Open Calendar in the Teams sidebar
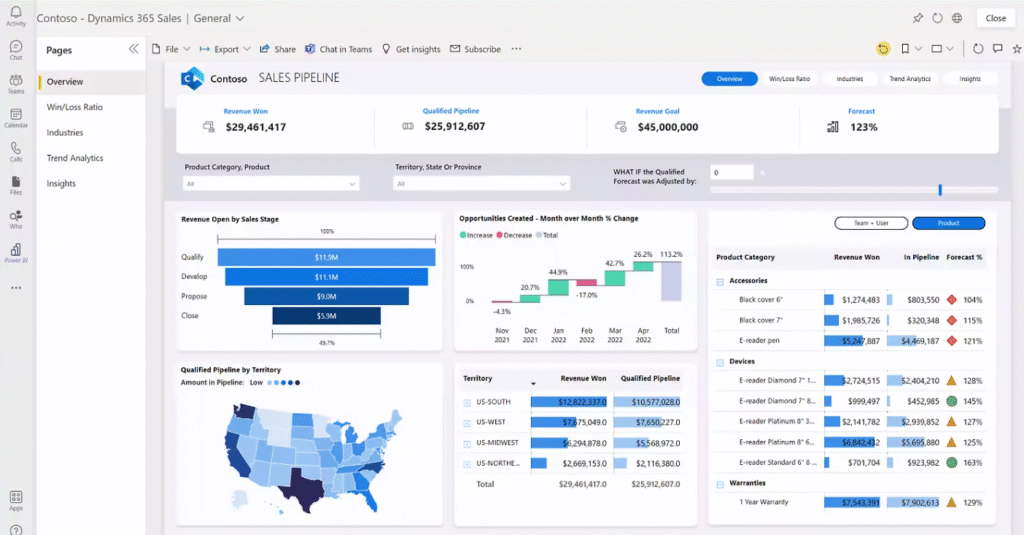Screen dimensions: 1024x535 pyautogui.click(x=16, y=118)
